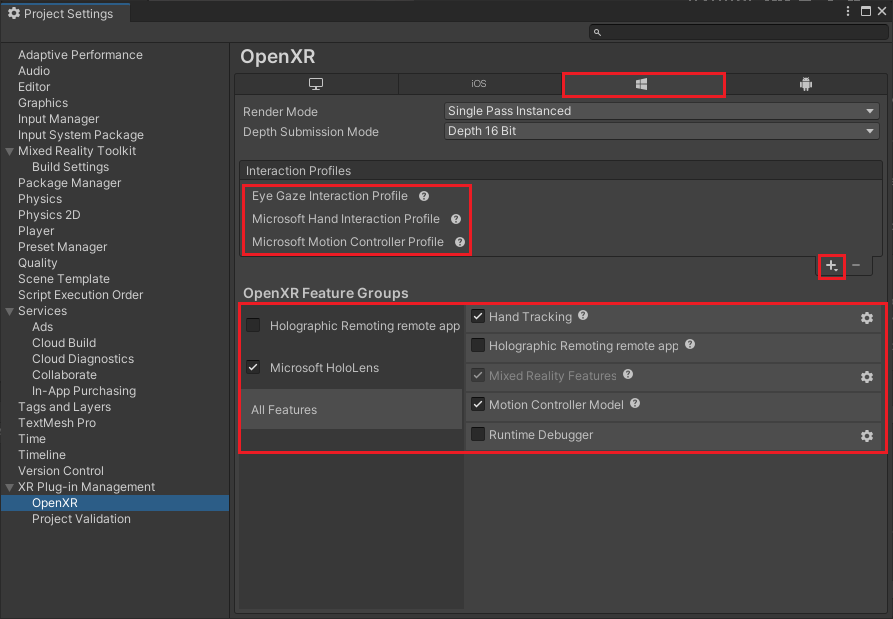The image size is (893, 619).
Task: Open Cloud Diagnostics under Services
Action: tap(83, 359)
